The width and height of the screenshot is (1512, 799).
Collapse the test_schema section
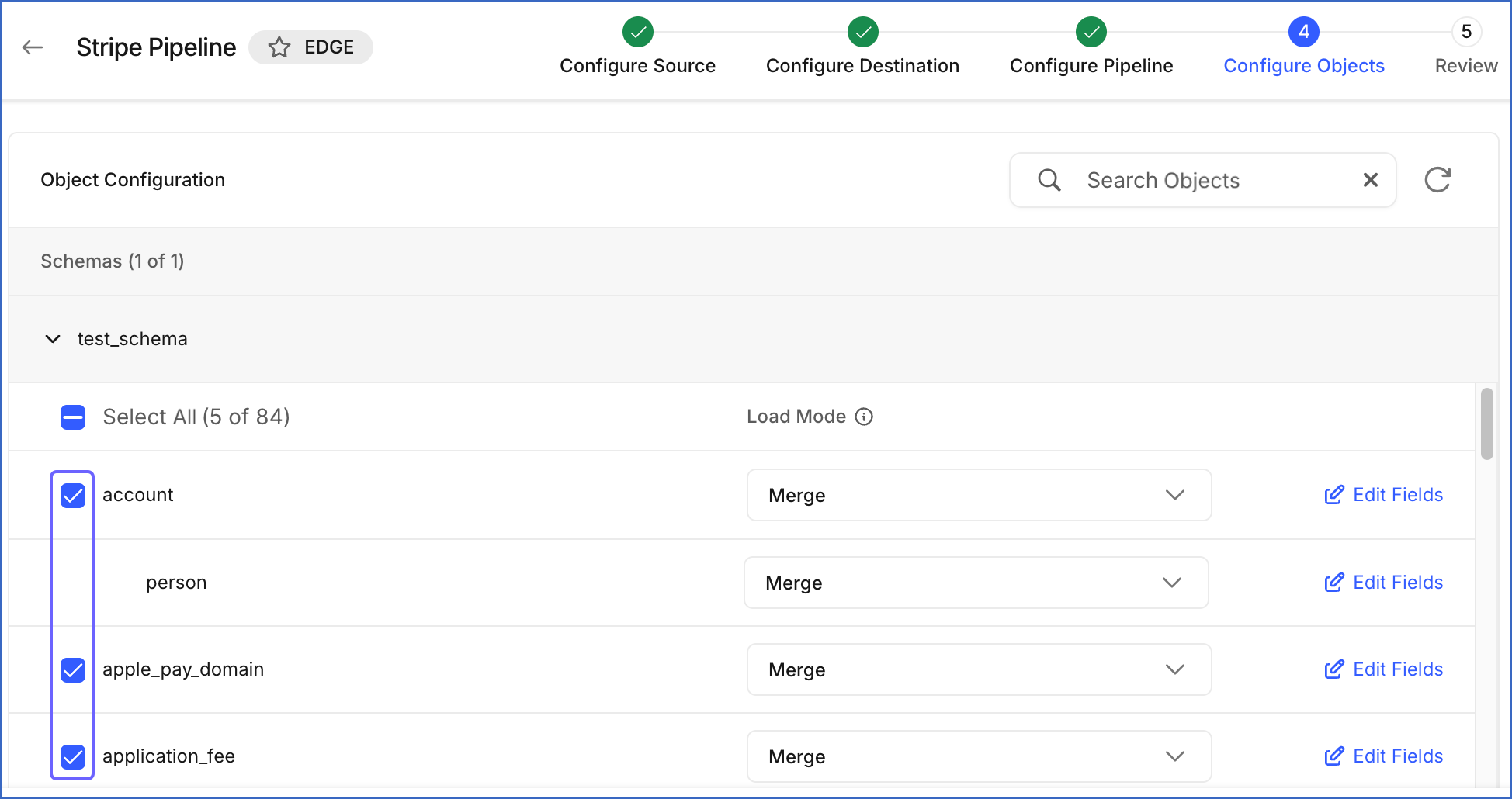click(x=53, y=339)
